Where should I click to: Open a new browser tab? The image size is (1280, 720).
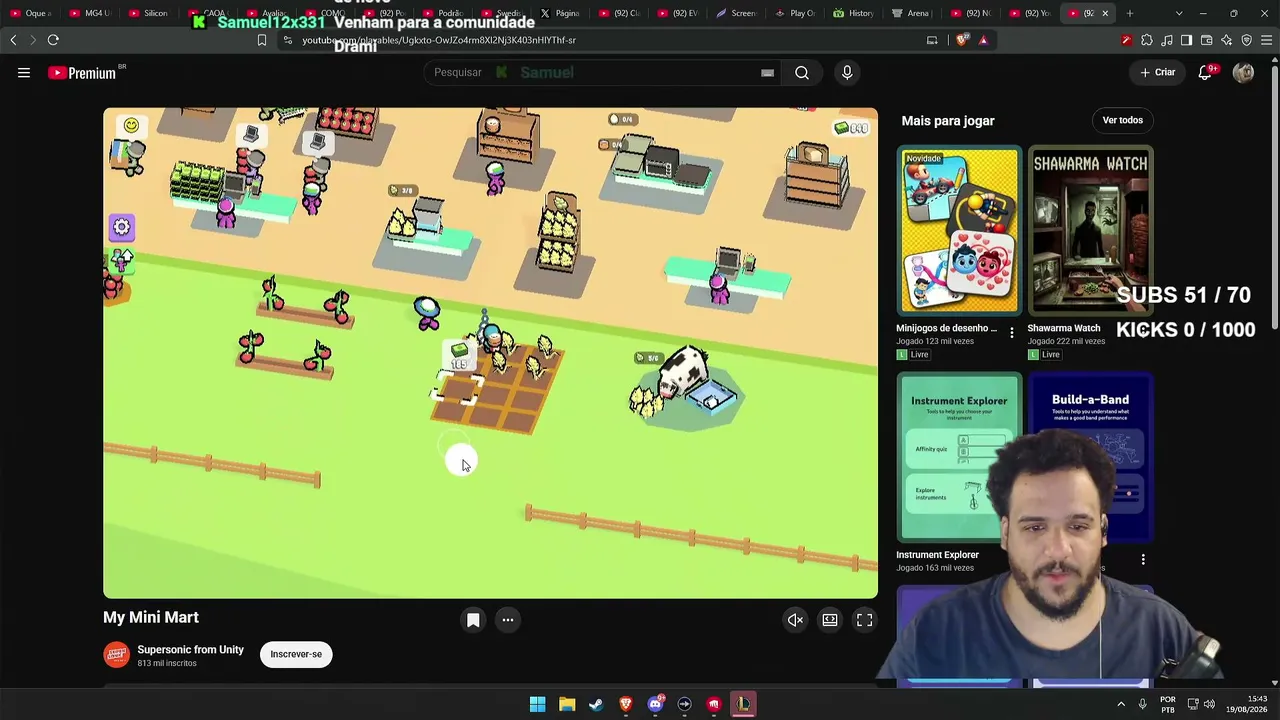coord(1130,13)
